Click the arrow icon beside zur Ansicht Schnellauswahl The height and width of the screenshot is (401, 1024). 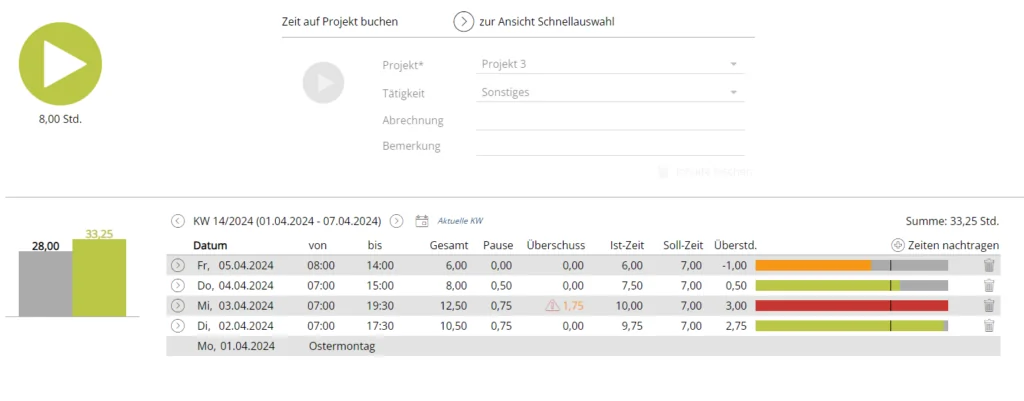(463, 21)
